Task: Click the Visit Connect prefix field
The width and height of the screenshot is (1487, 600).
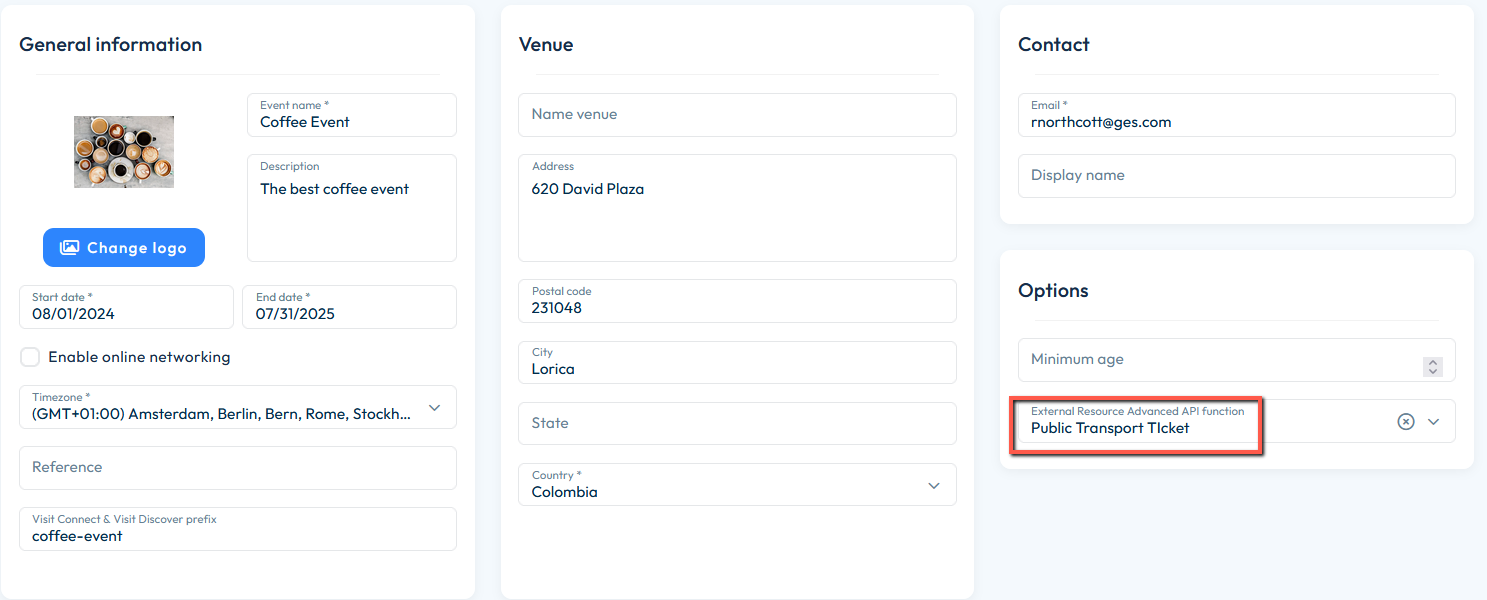Action: [x=237, y=535]
